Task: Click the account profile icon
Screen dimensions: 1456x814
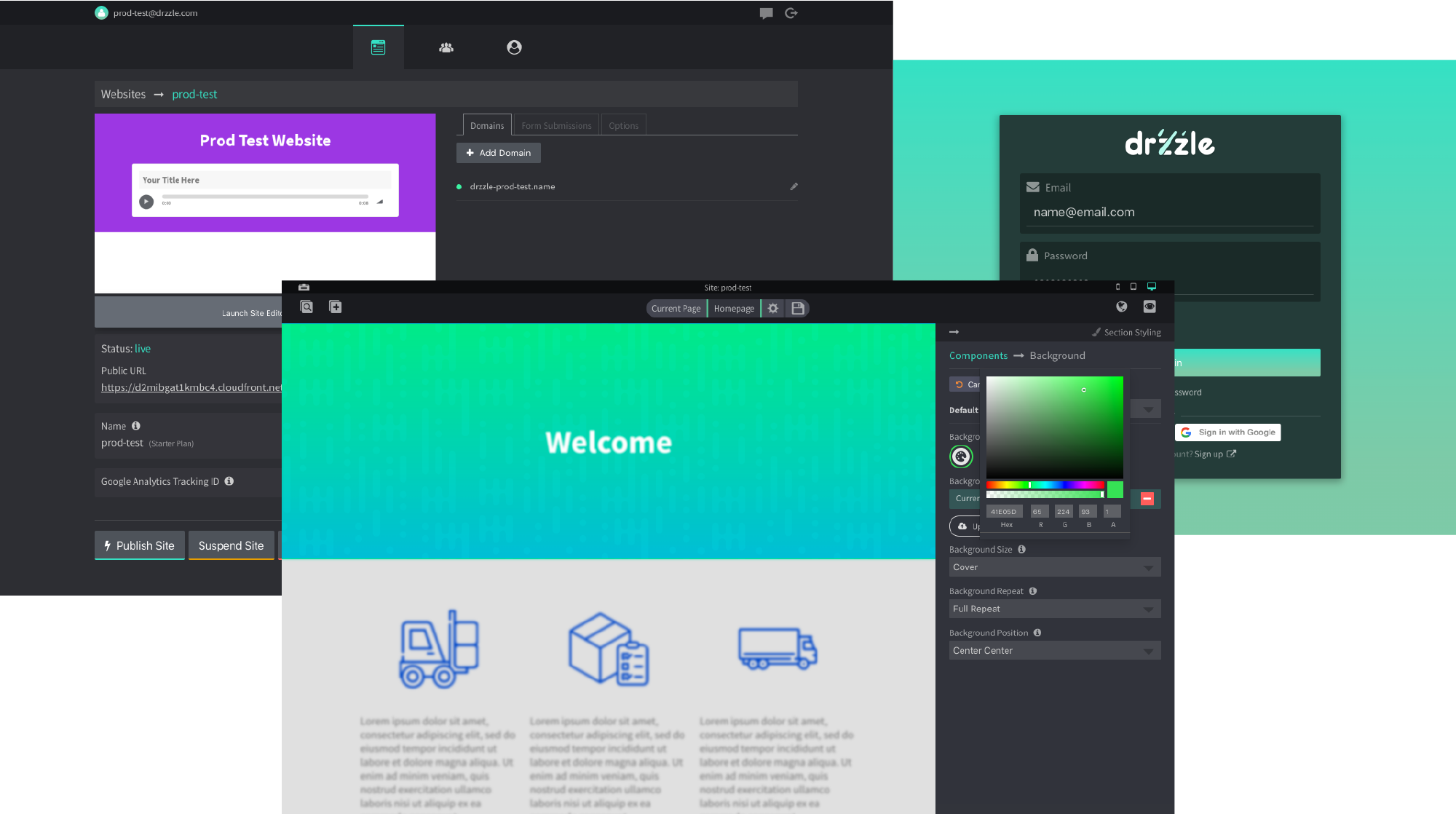Action: pyautogui.click(x=514, y=47)
